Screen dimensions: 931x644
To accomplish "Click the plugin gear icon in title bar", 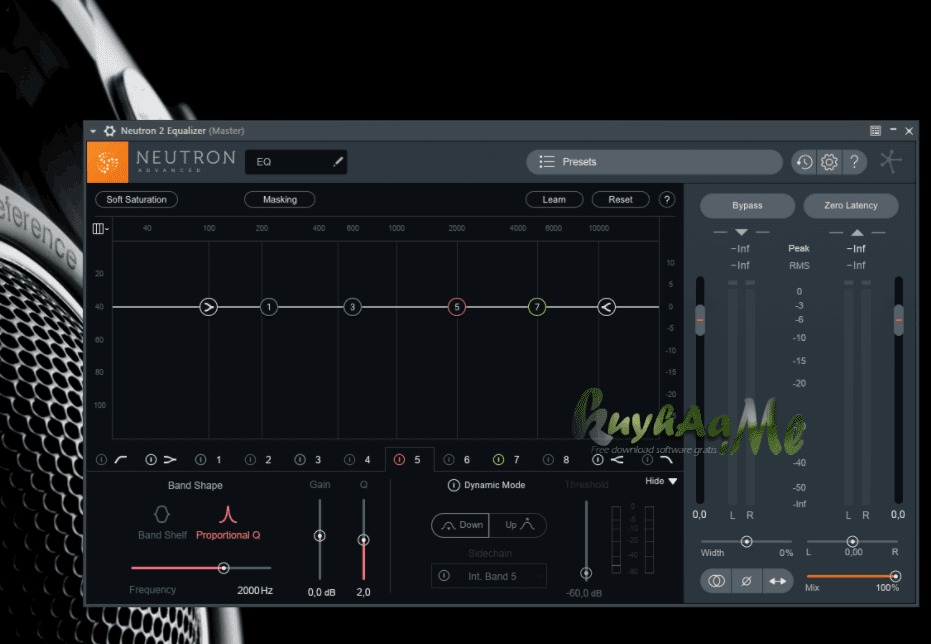I will [x=110, y=131].
